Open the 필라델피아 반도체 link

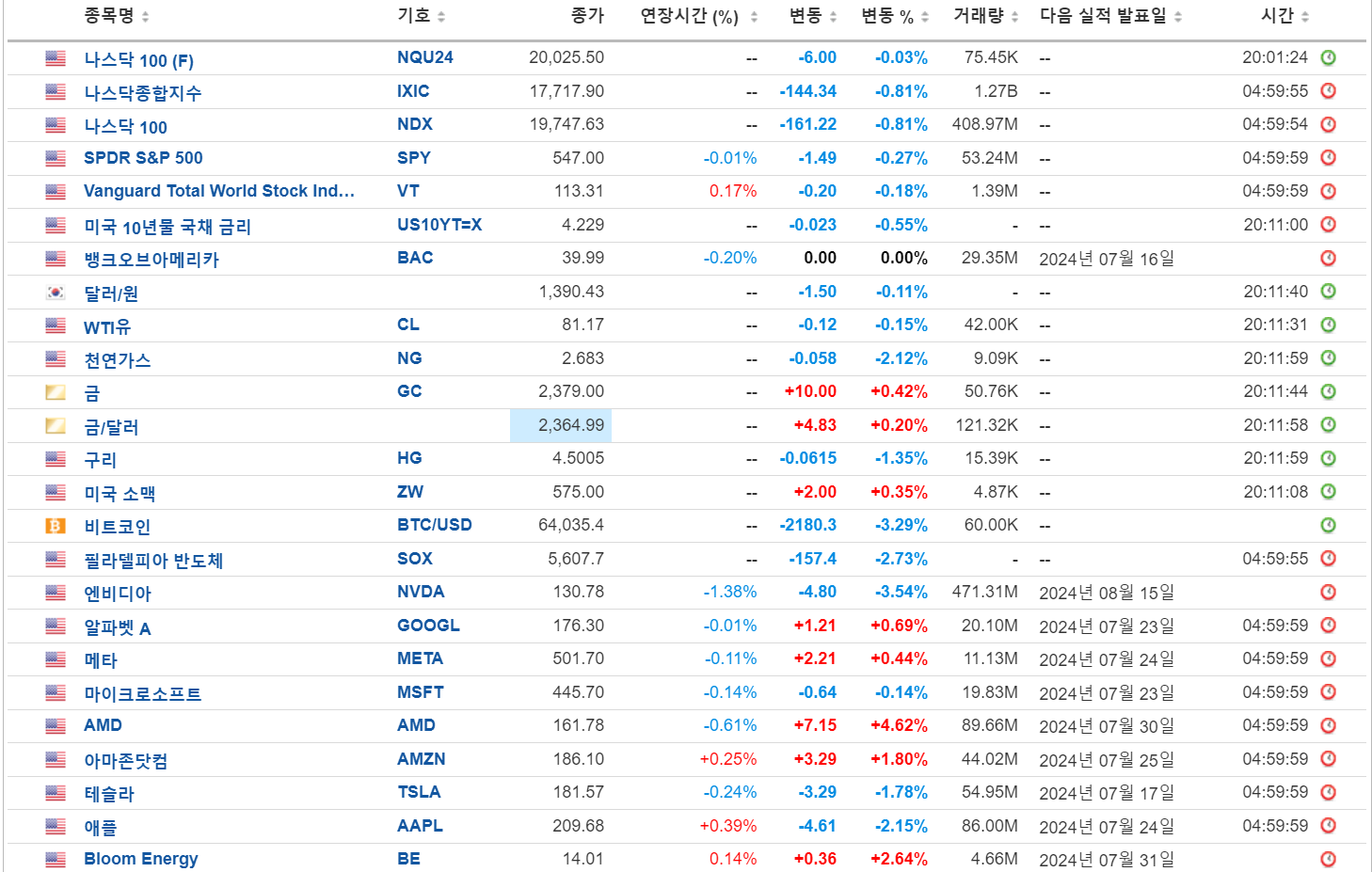tap(153, 560)
